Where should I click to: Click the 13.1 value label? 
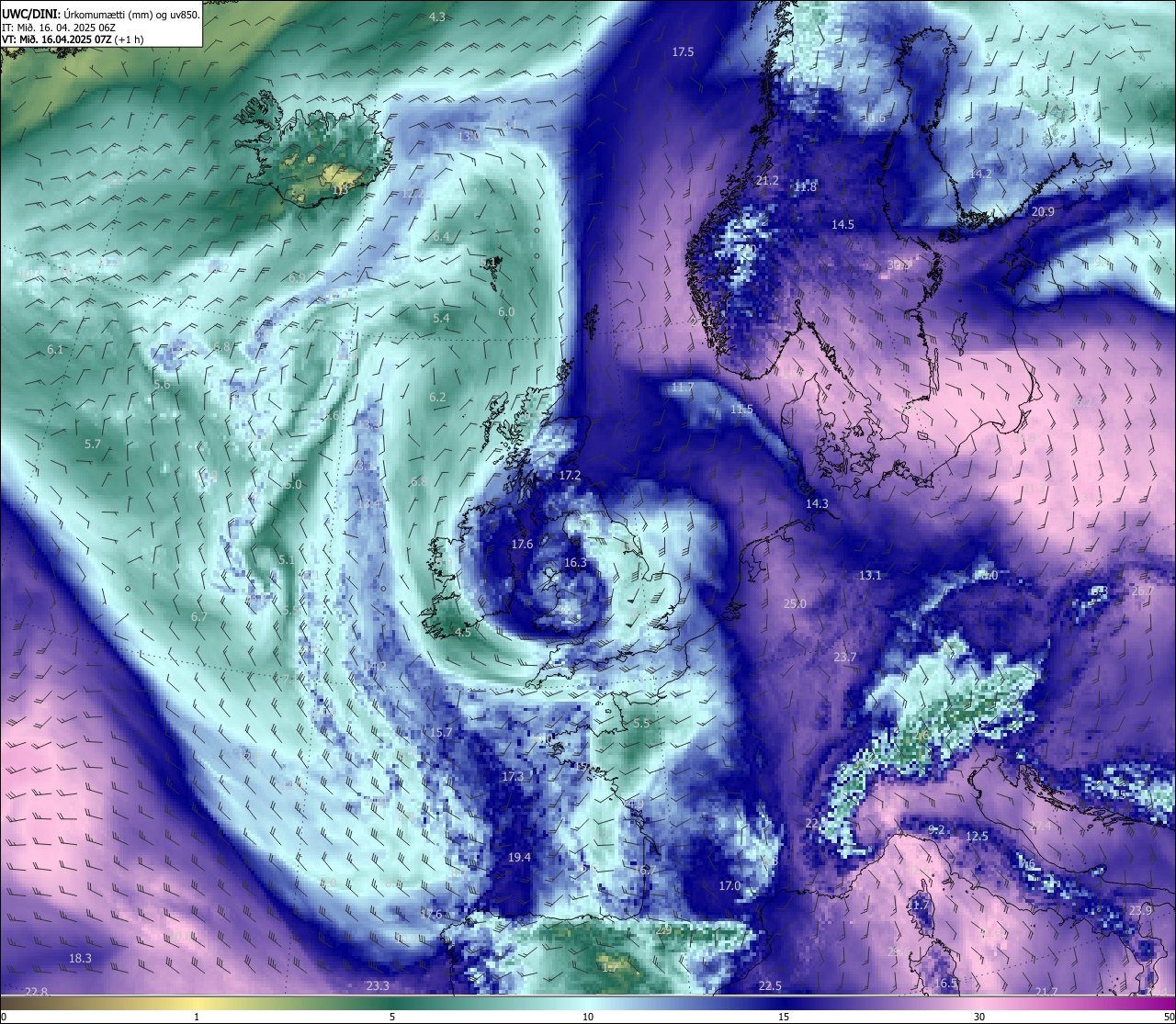[870, 576]
